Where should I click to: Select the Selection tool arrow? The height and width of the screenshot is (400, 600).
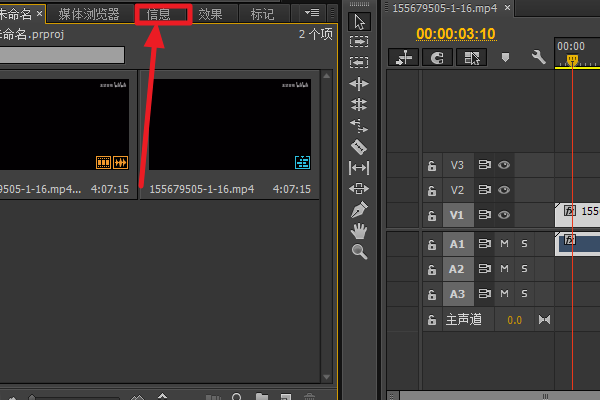359,21
